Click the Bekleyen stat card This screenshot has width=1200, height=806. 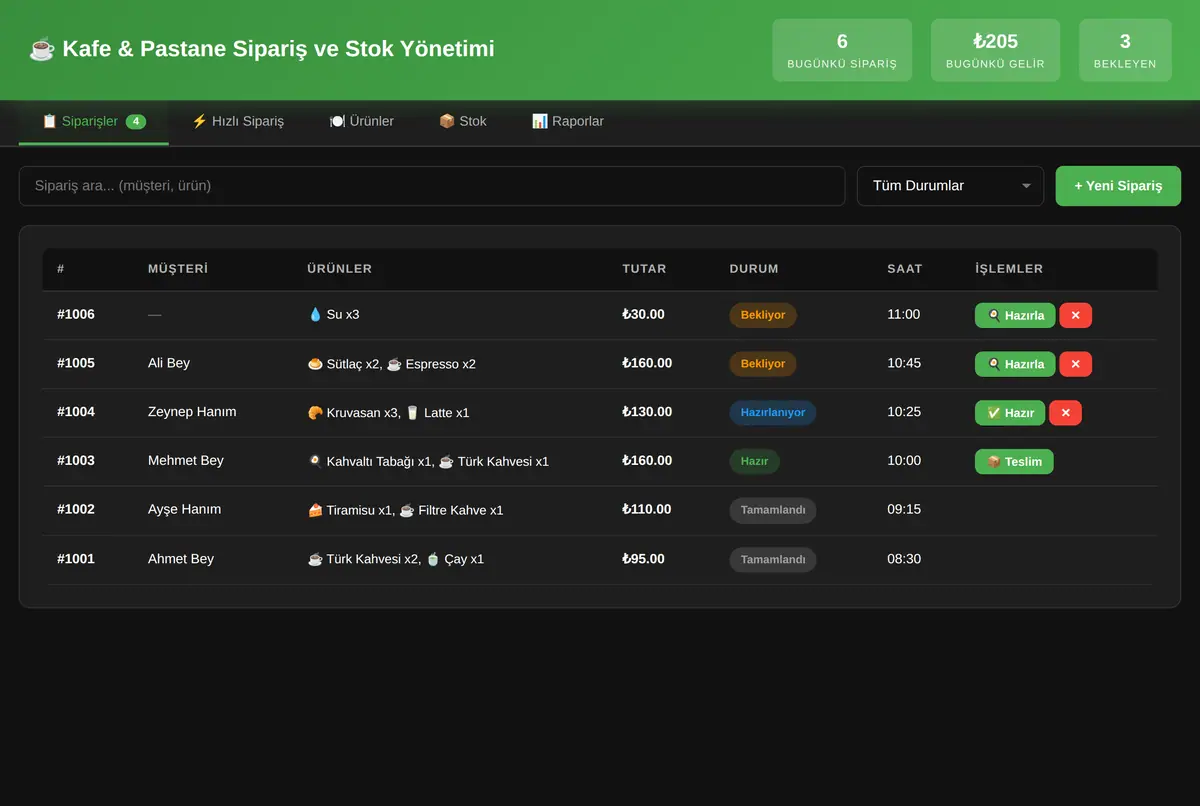point(1125,50)
